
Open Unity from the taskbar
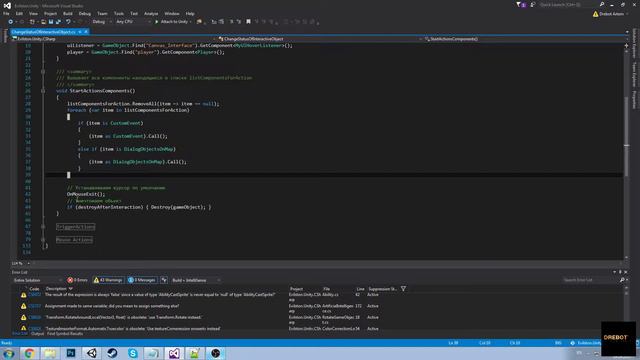pyautogui.click(x=92, y=353)
